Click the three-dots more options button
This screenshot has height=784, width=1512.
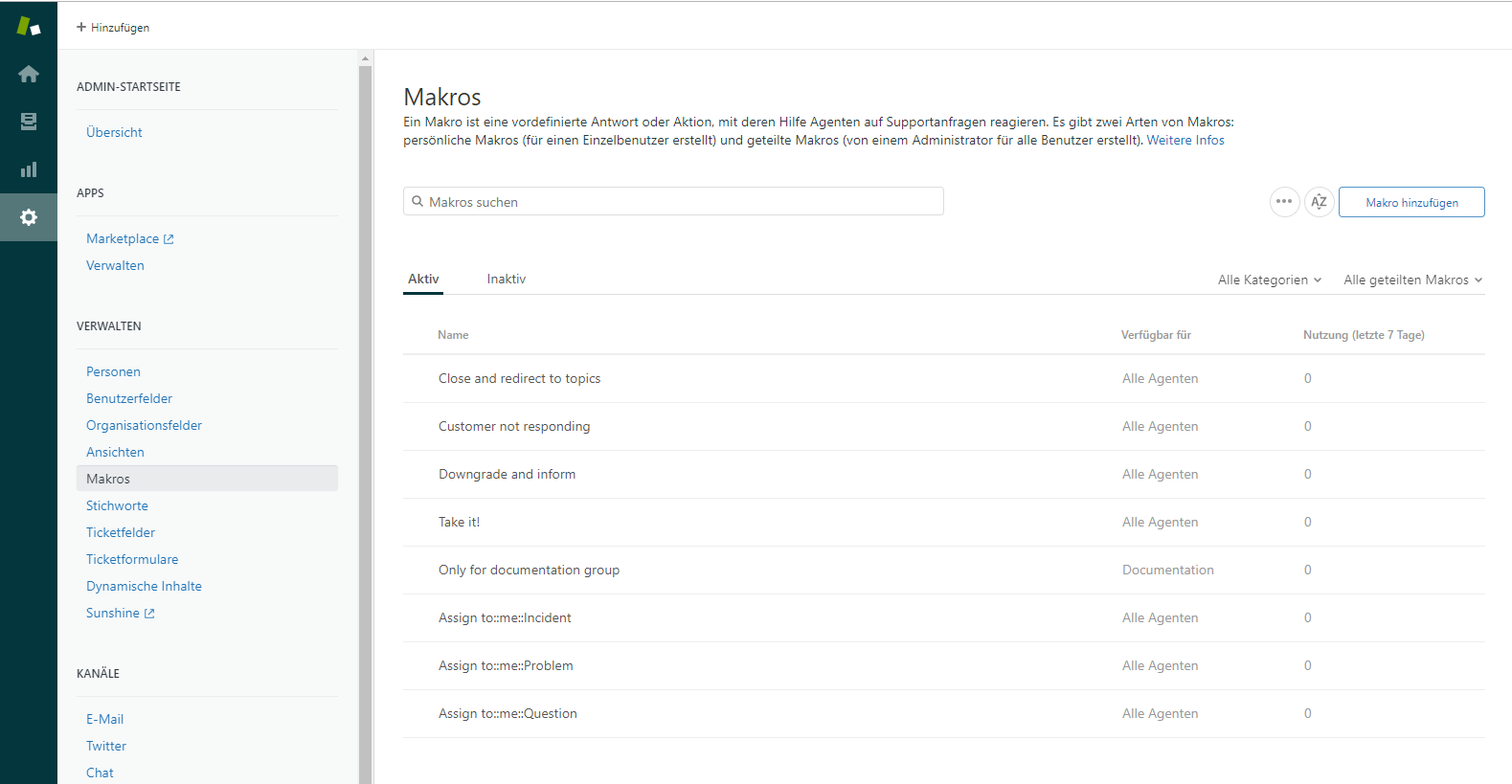(x=1284, y=202)
